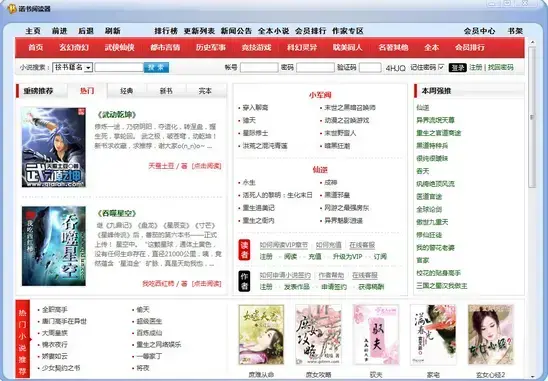Click the 注册 link beside login button
The height and width of the screenshot is (381, 548).
476,67
